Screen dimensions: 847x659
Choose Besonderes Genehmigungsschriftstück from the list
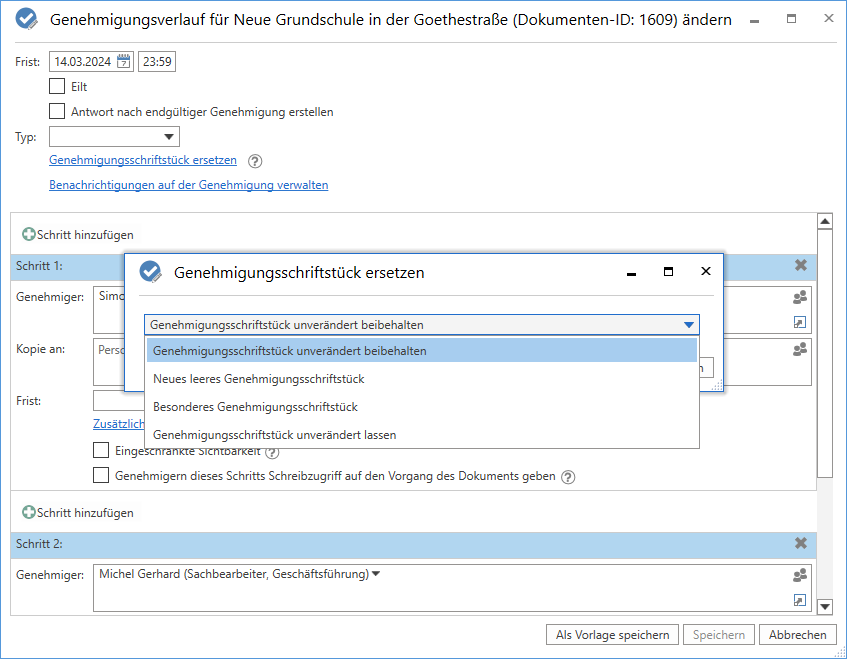(x=255, y=407)
